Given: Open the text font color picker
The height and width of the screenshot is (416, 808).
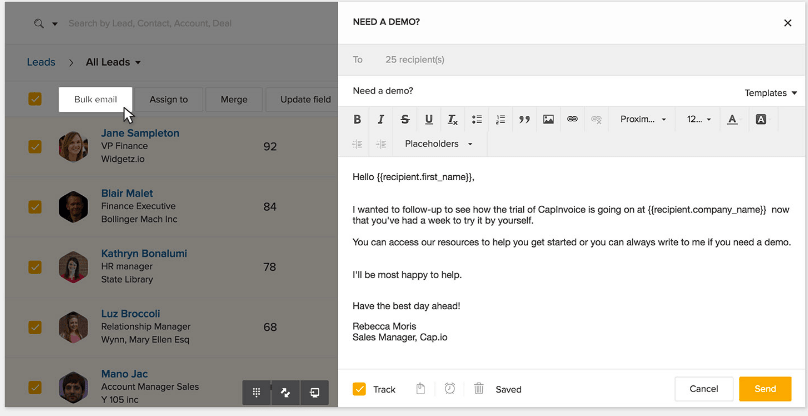Looking at the screenshot, I should click(x=732, y=120).
